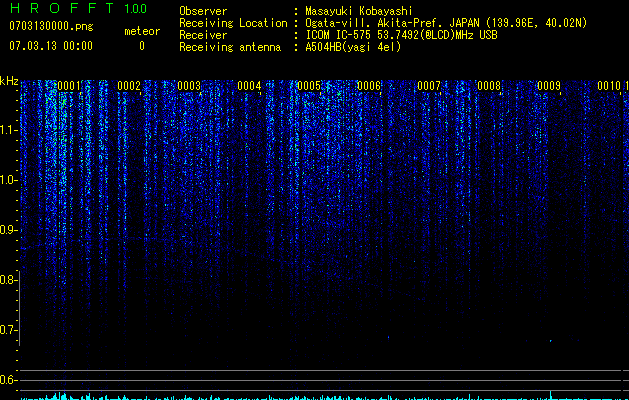Click time marker 0001
The width and height of the screenshot is (629, 400).
69,85
